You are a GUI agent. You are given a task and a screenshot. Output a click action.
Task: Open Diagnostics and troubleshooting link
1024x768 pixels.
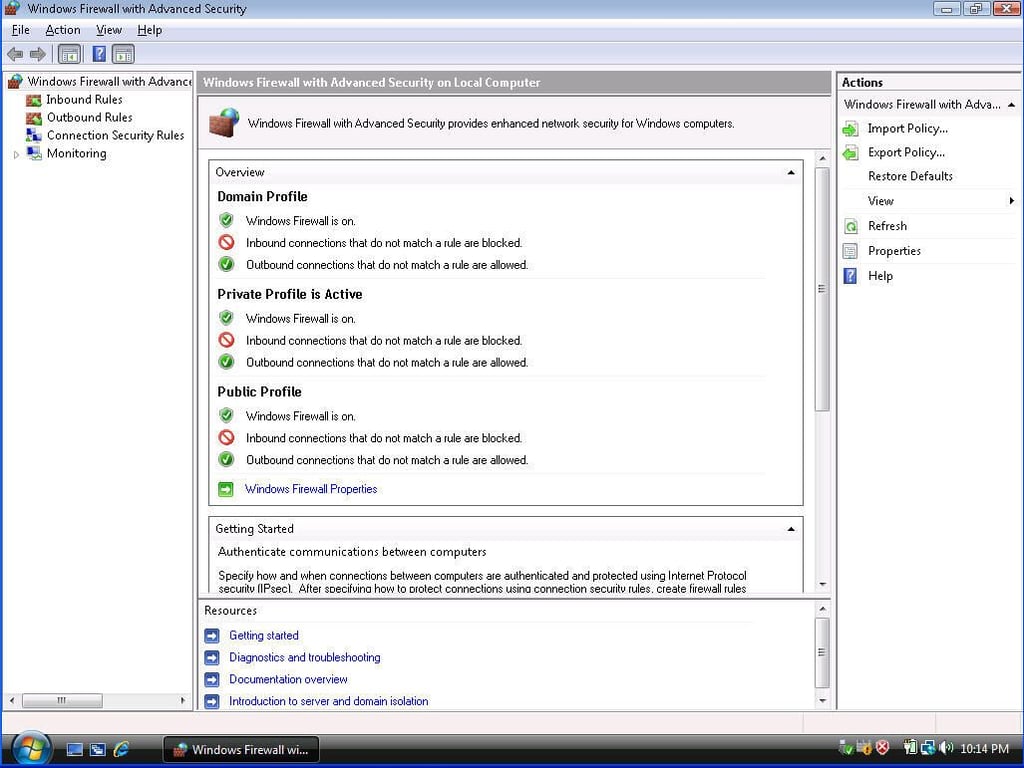304,658
